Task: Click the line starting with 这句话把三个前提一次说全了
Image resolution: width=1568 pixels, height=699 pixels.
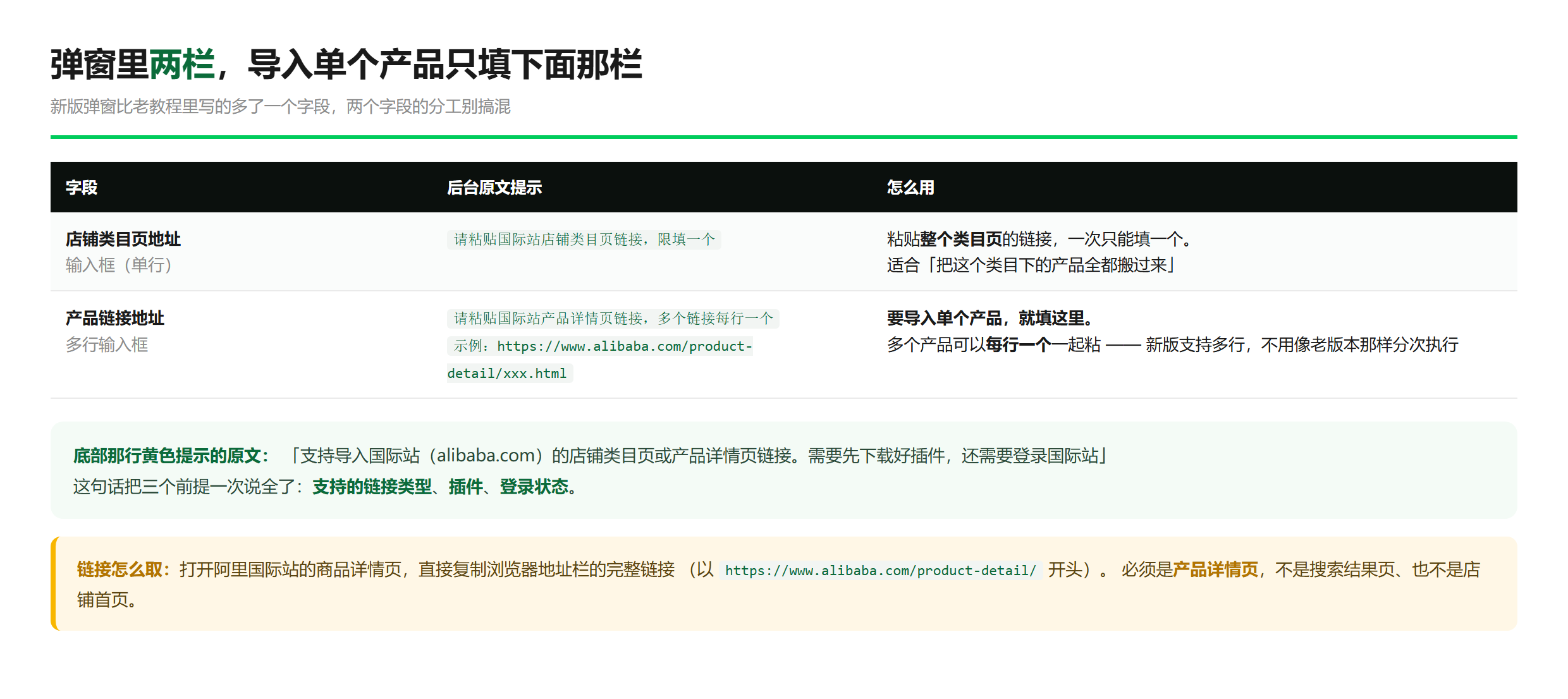Action: [326, 487]
